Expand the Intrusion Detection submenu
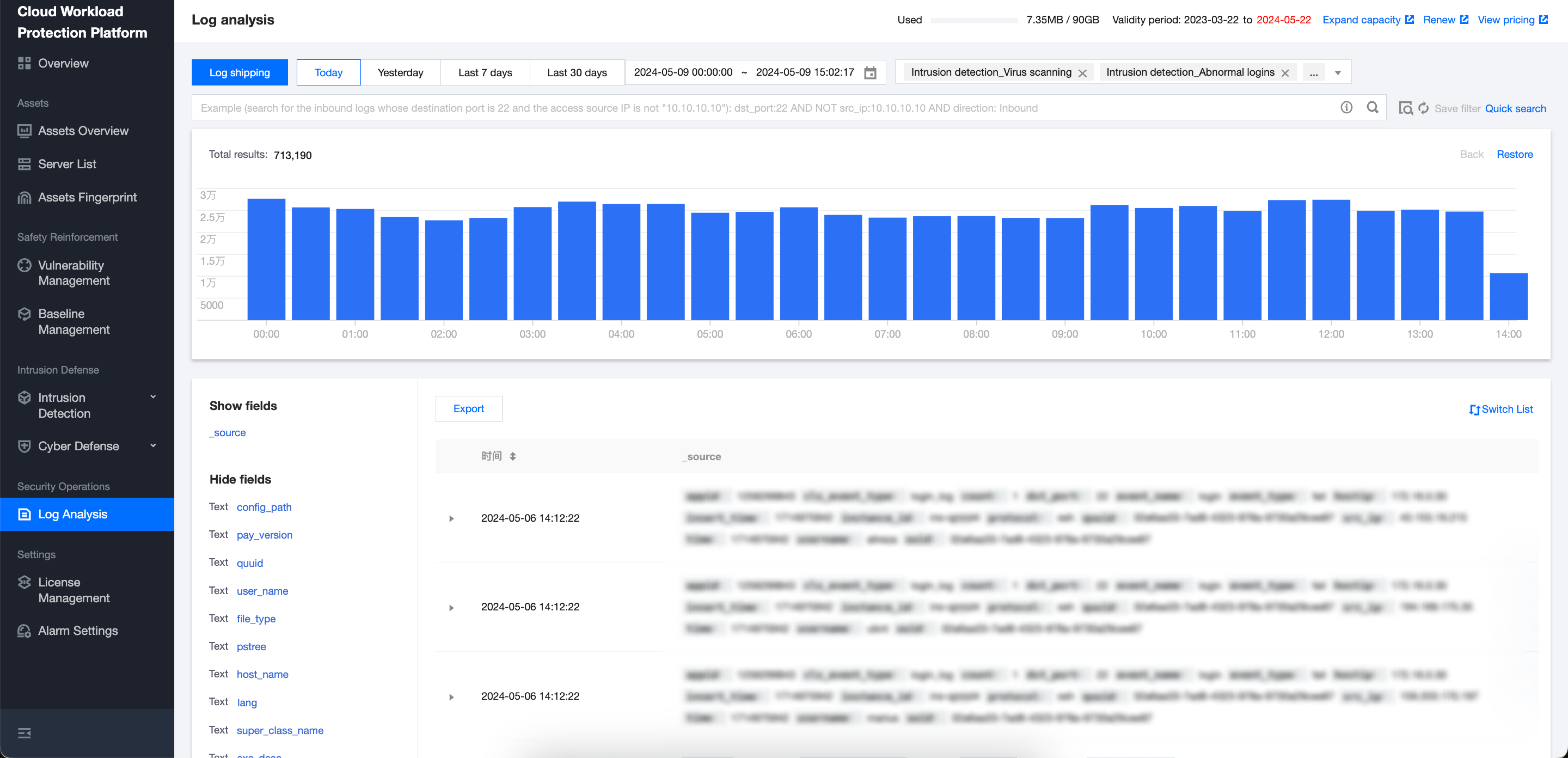Screen dimensions: 1568x758 pyautogui.click(x=153, y=397)
